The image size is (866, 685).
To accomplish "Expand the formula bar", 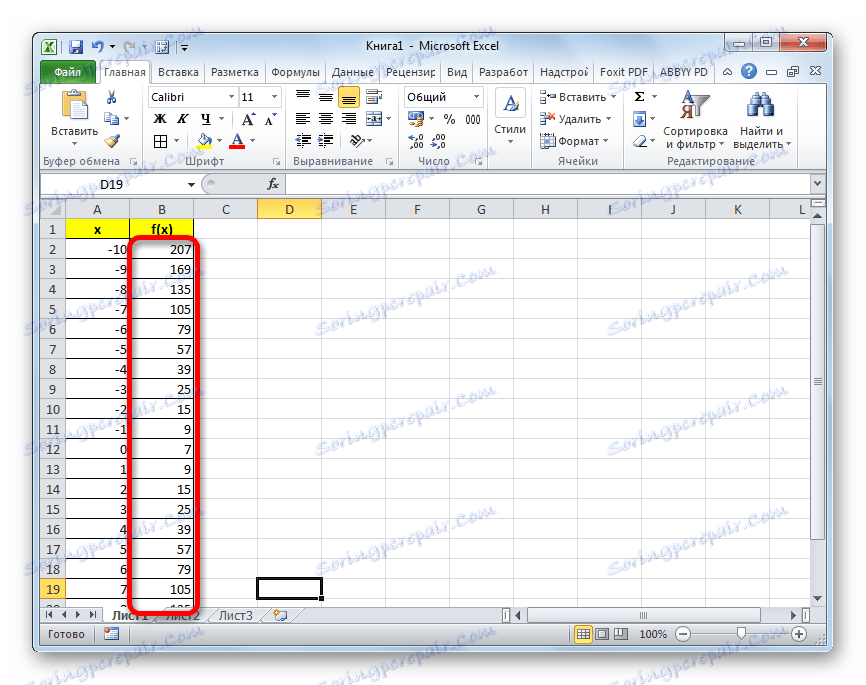I will click(x=817, y=183).
